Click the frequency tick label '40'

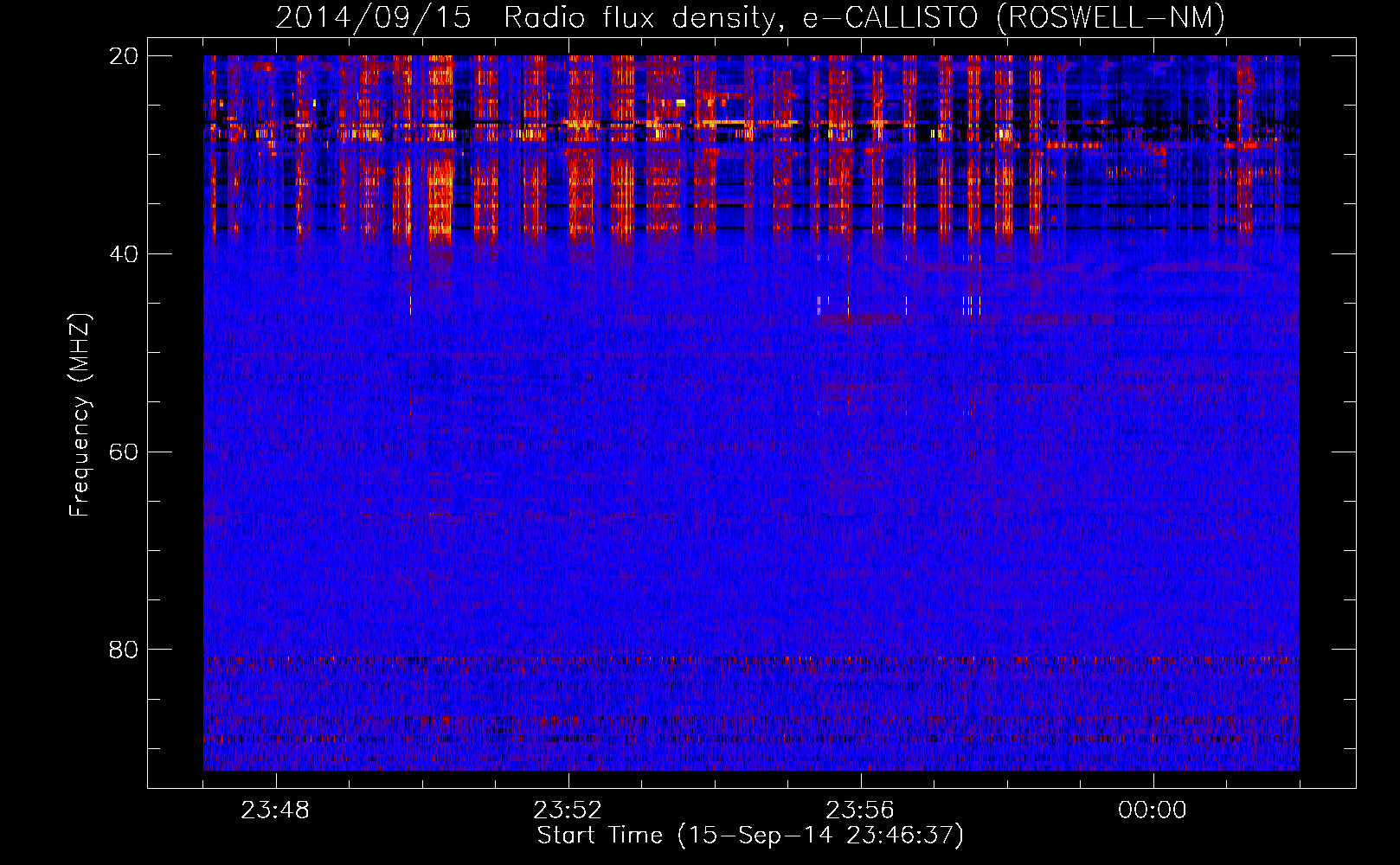point(124,254)
